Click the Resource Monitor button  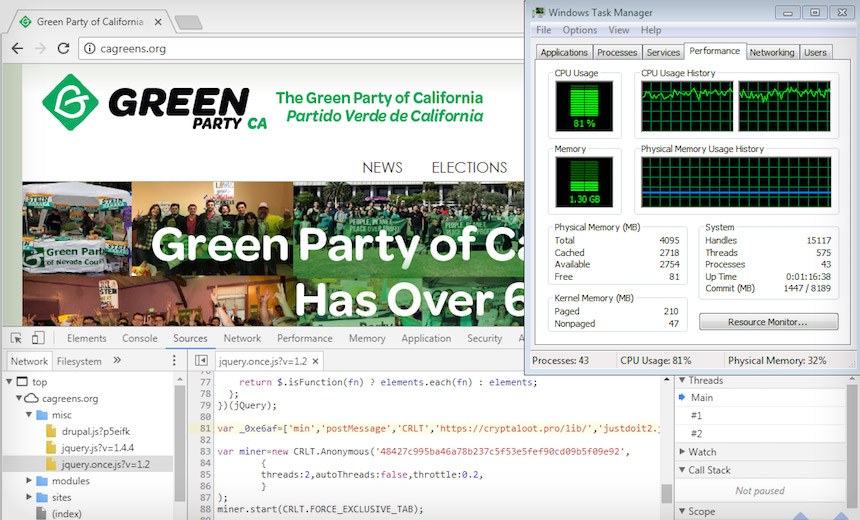(x=768, y=322)
